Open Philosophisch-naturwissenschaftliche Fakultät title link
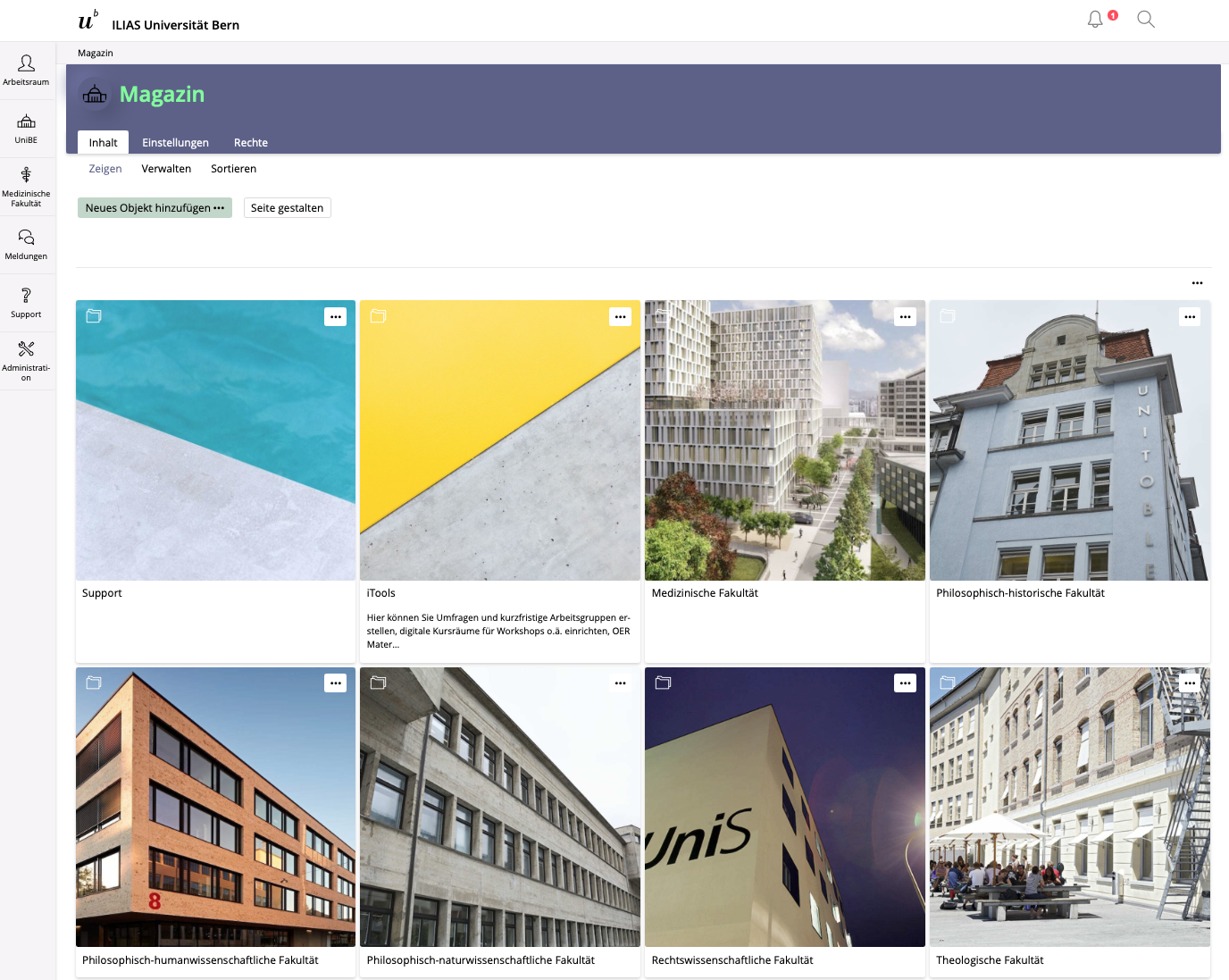1229x980 pixels. 481,960
